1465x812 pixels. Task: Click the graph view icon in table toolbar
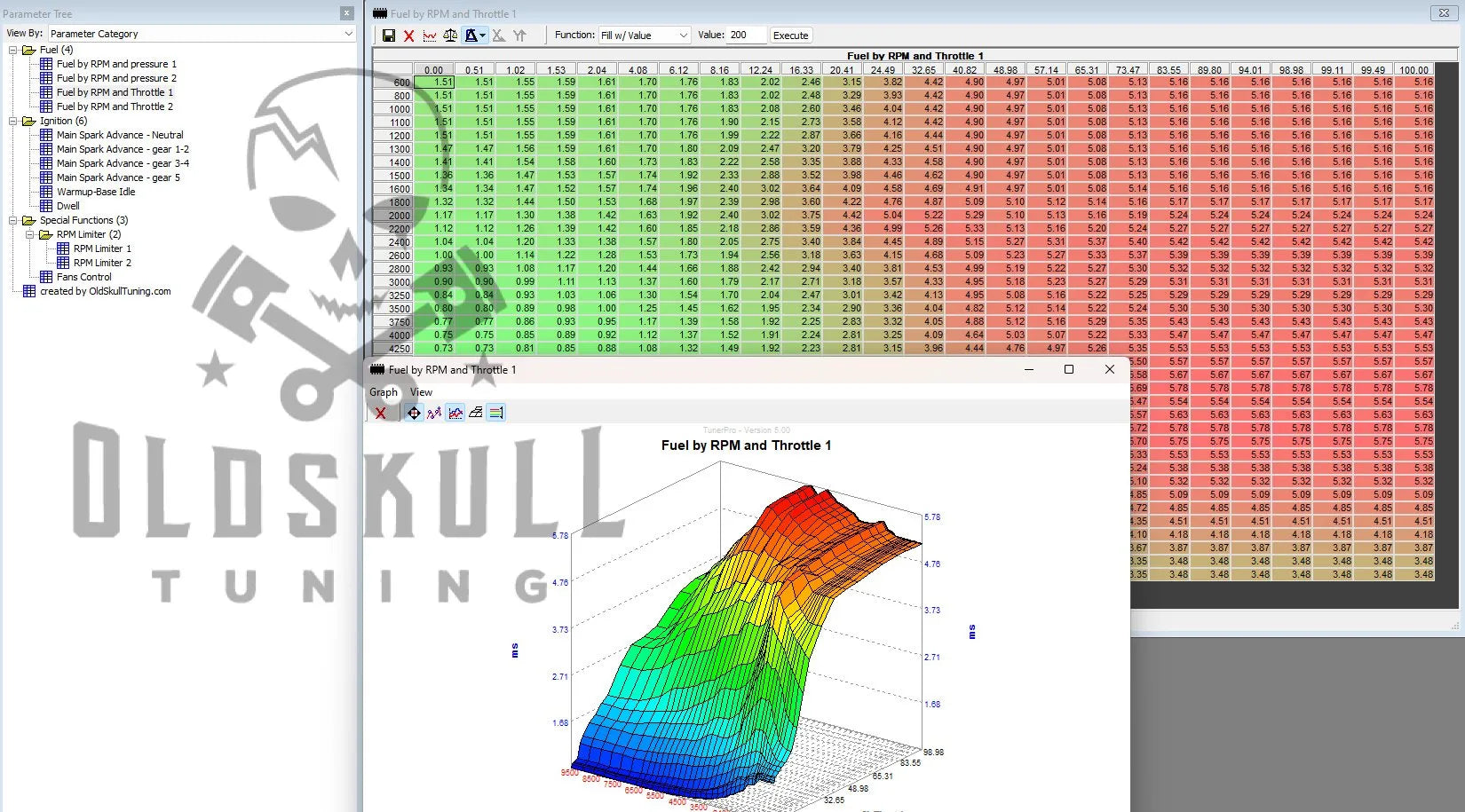[x=430, y=35]
